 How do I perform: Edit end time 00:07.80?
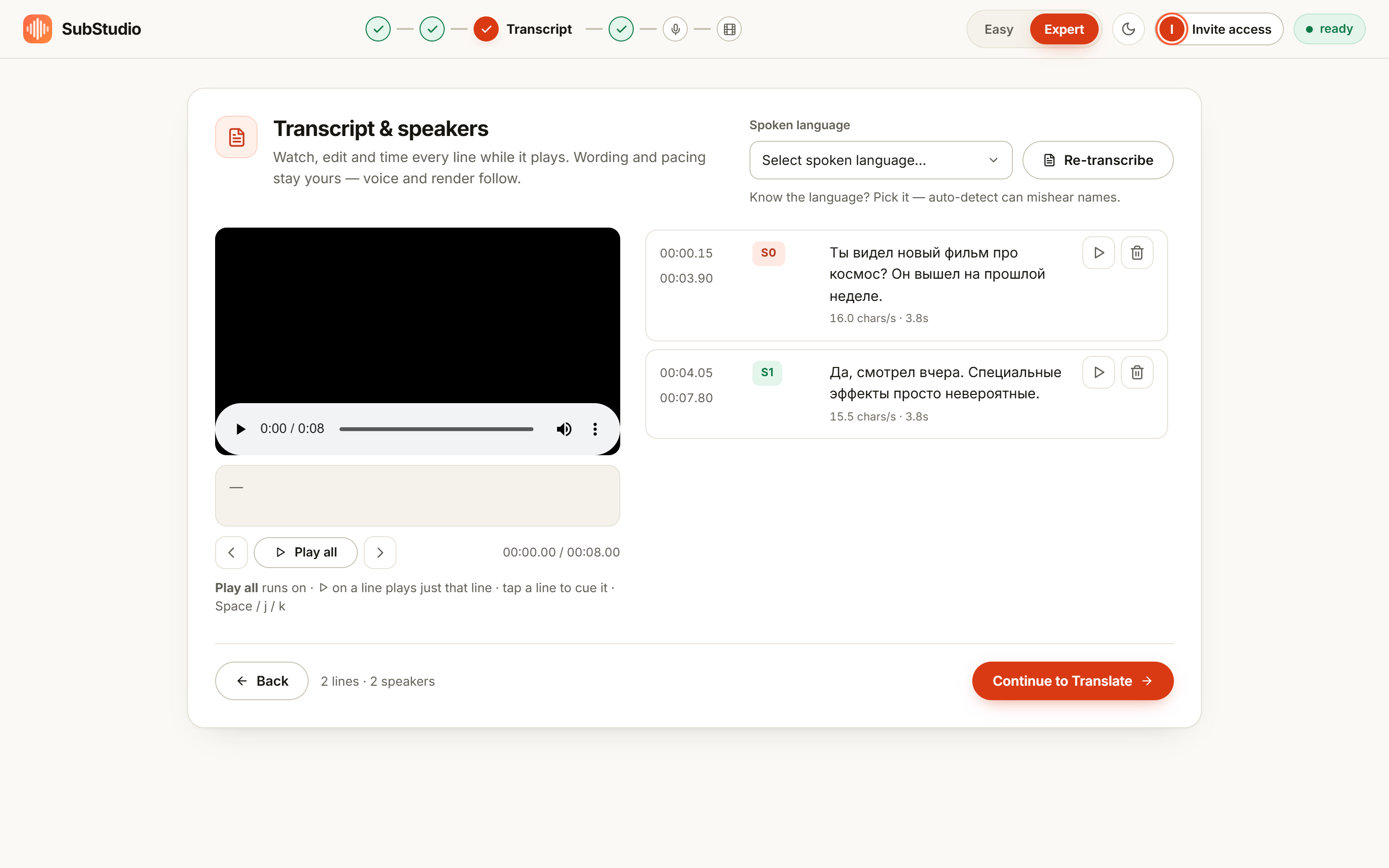click(686, 398)
